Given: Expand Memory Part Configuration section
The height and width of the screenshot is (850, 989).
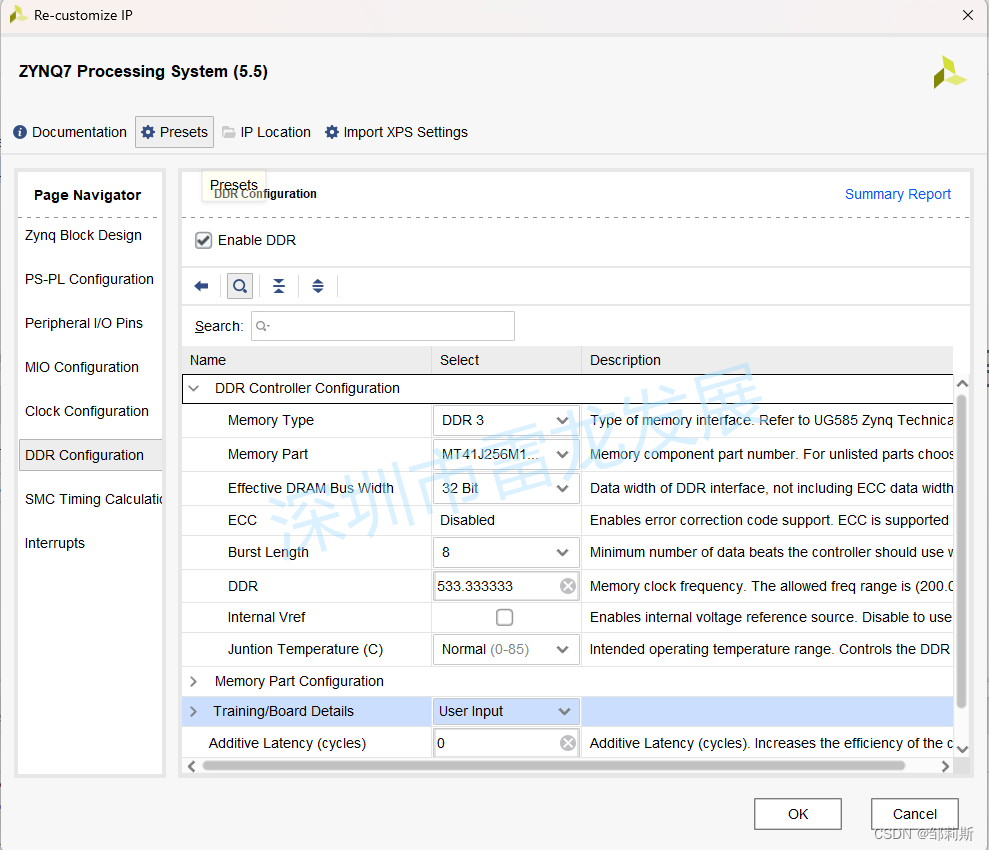Looking at the screenshot, I should [194, 682].
